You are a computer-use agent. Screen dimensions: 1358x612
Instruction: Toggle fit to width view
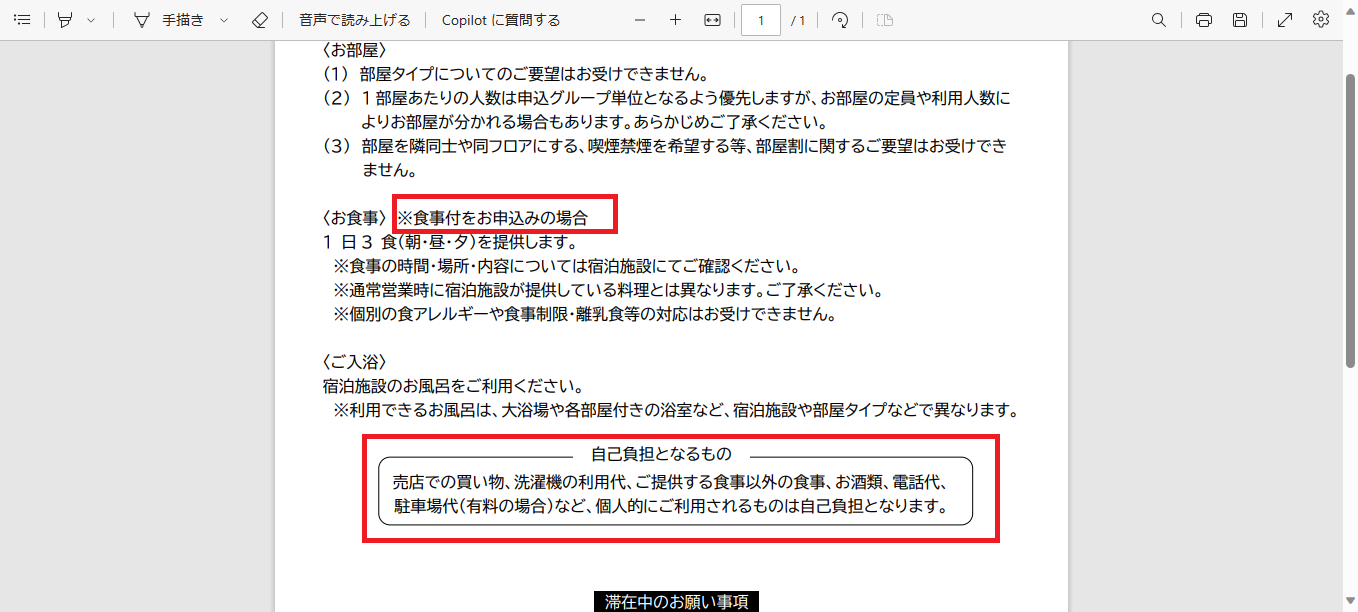click(x=712, y=20)
